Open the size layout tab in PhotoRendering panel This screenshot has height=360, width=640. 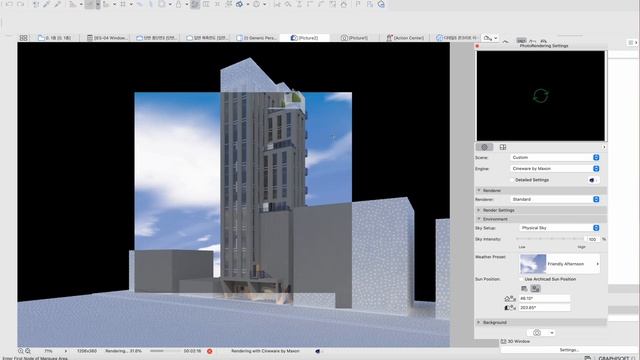pos(503,147)
